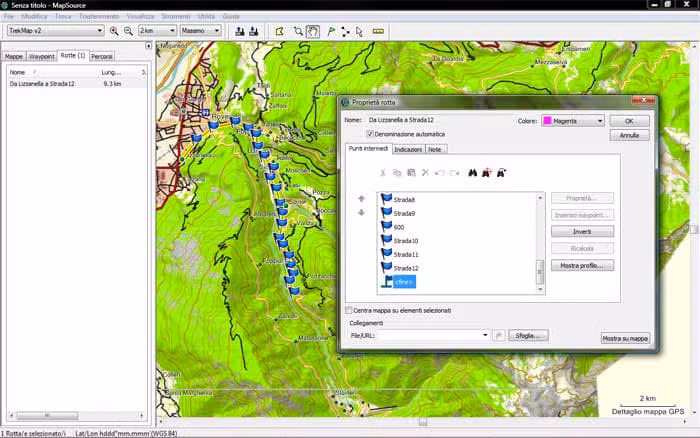Open the Modifica menu
Screen dimensions: 700x438
tap(34, 16)
